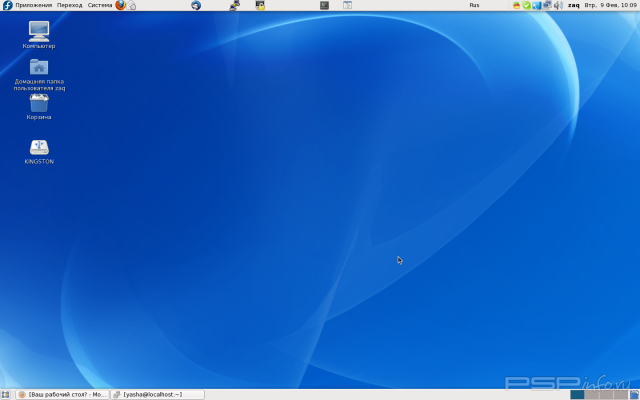Click the mail launcher beside Firefox

132,5
